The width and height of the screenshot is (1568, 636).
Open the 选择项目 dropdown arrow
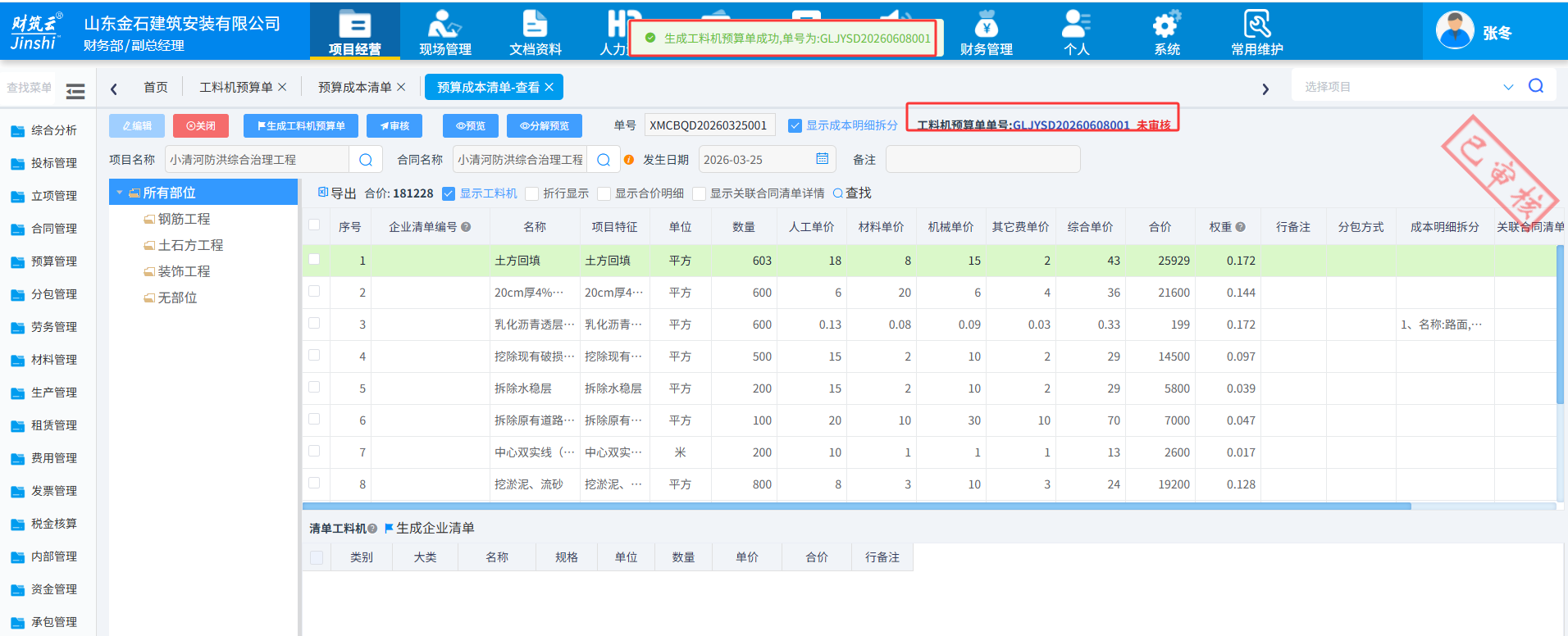1508,87
